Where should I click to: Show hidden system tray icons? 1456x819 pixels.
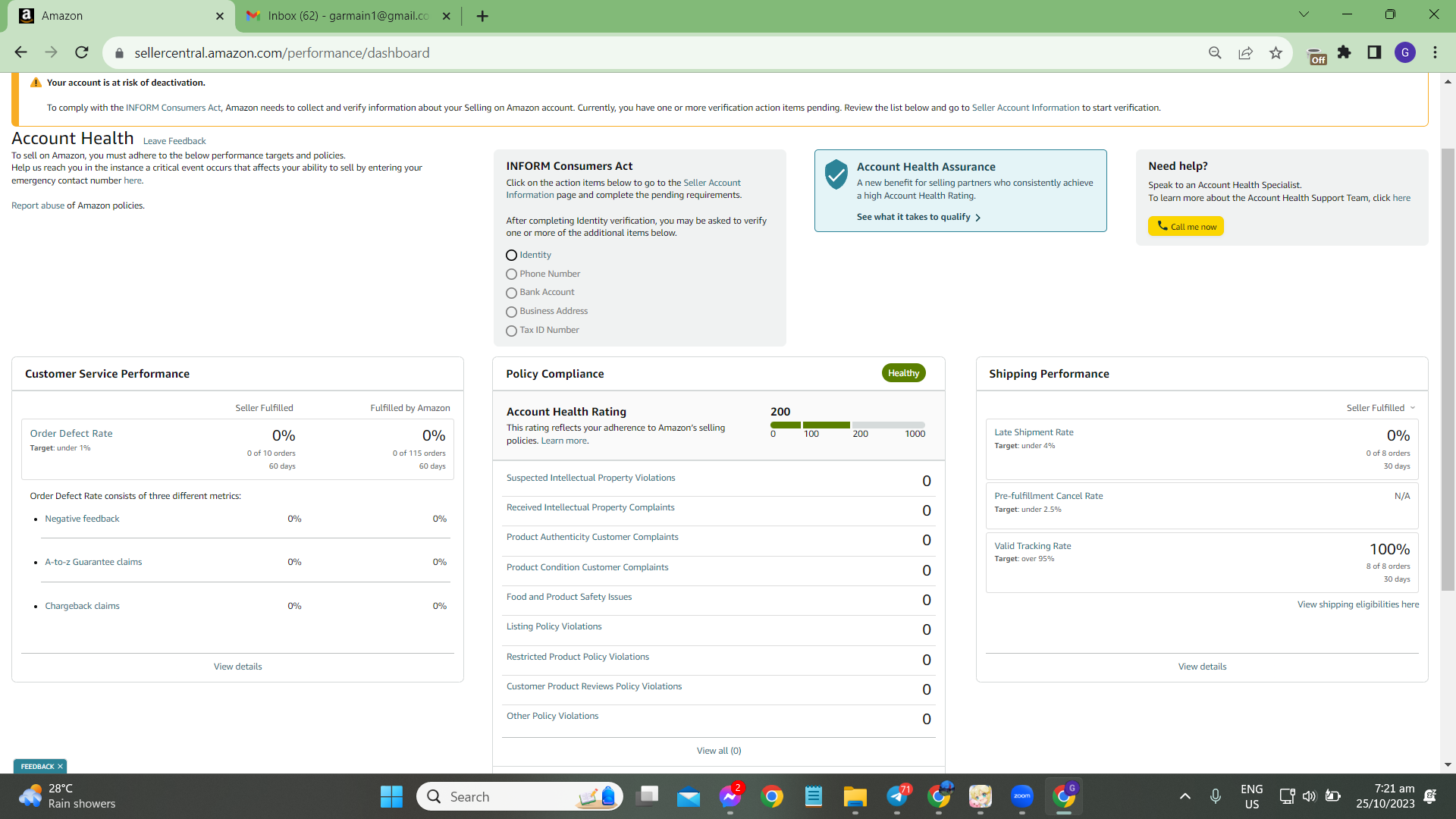coord(1185,796)
